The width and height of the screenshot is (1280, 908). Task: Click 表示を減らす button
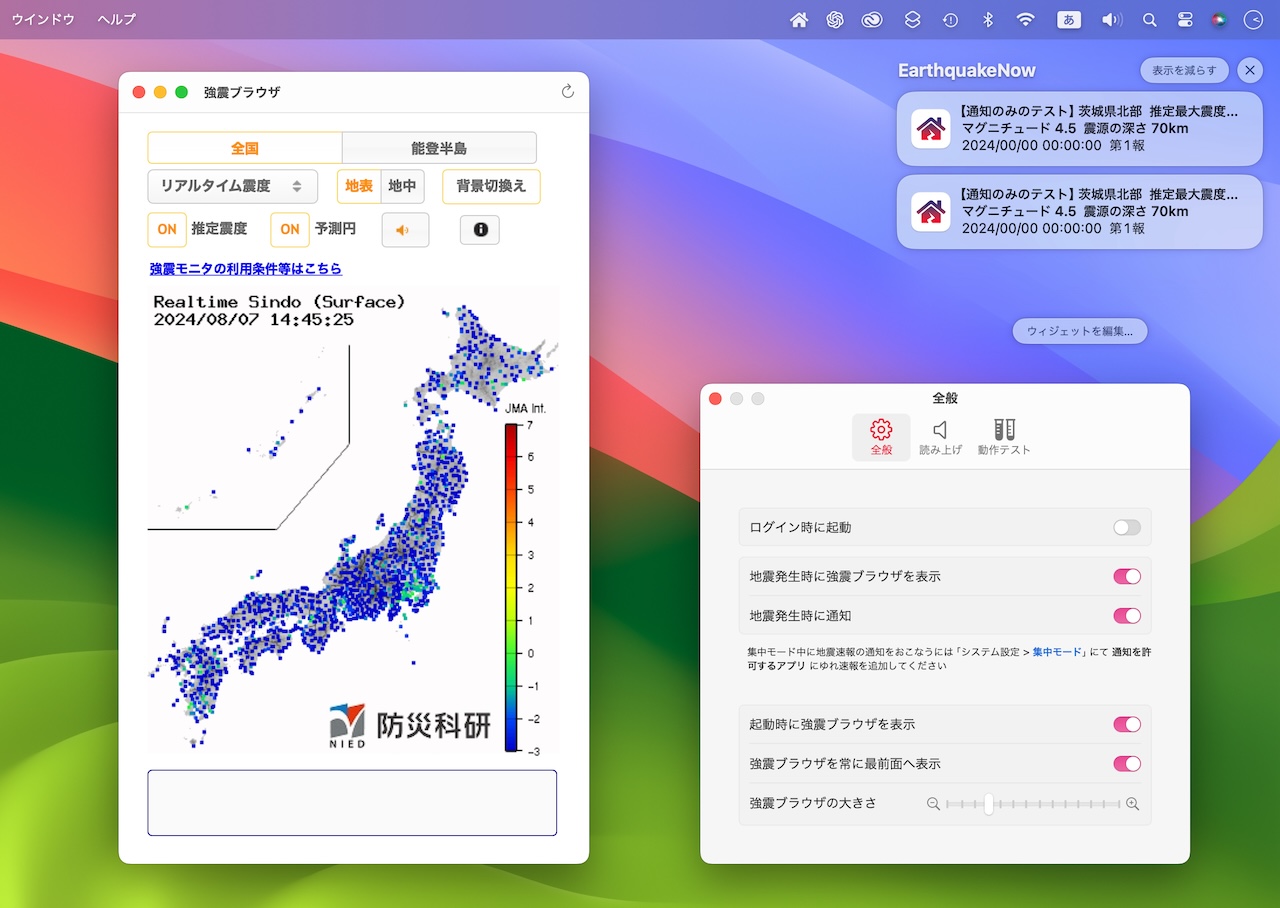[1184, 70]
